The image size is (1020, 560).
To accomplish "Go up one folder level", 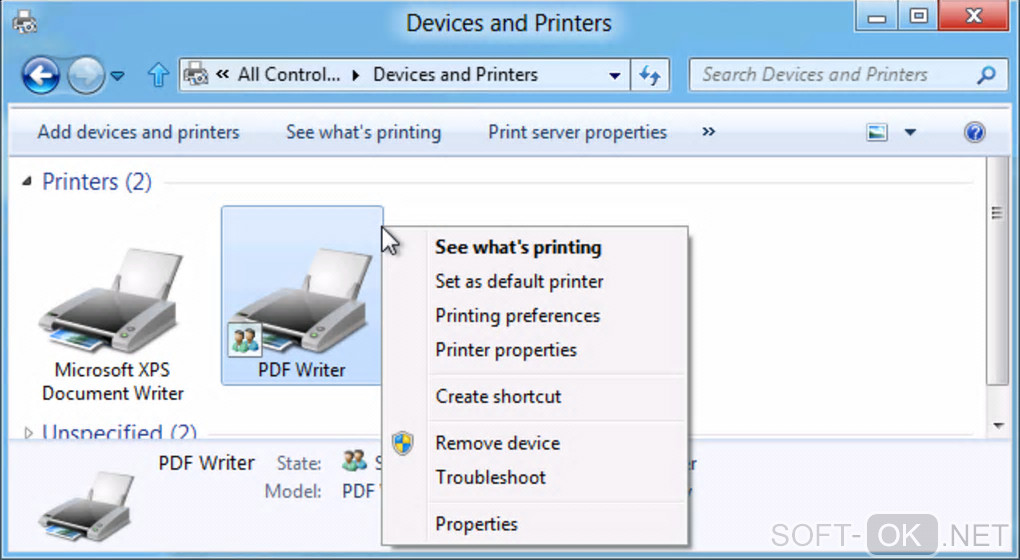I will point(158,75).
